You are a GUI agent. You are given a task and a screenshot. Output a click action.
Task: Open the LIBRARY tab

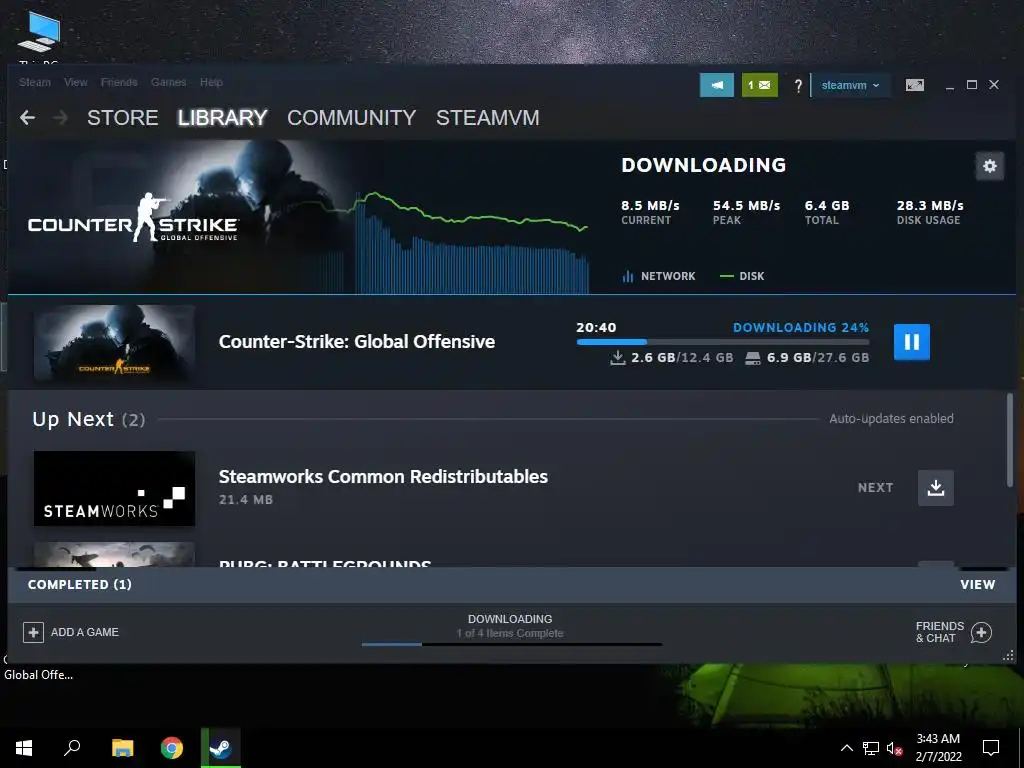click(x=223, y=118)
